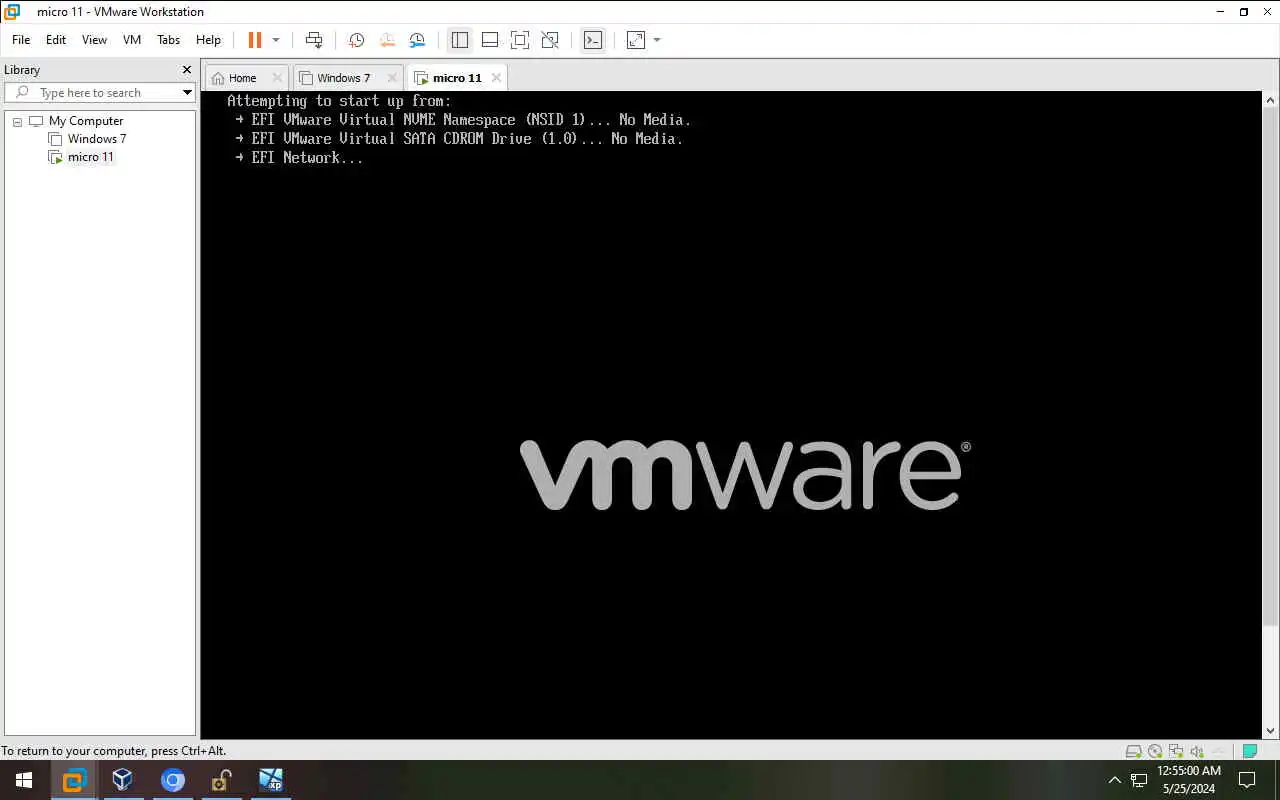
Task: Open the View menu
Action: click(x=94, y=40)
